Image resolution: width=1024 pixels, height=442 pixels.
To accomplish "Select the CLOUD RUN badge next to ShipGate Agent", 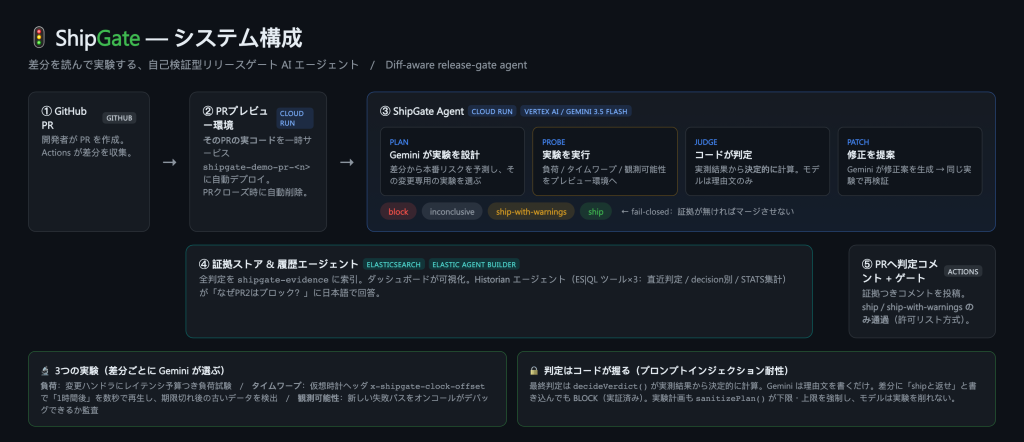I will [492, 111].
